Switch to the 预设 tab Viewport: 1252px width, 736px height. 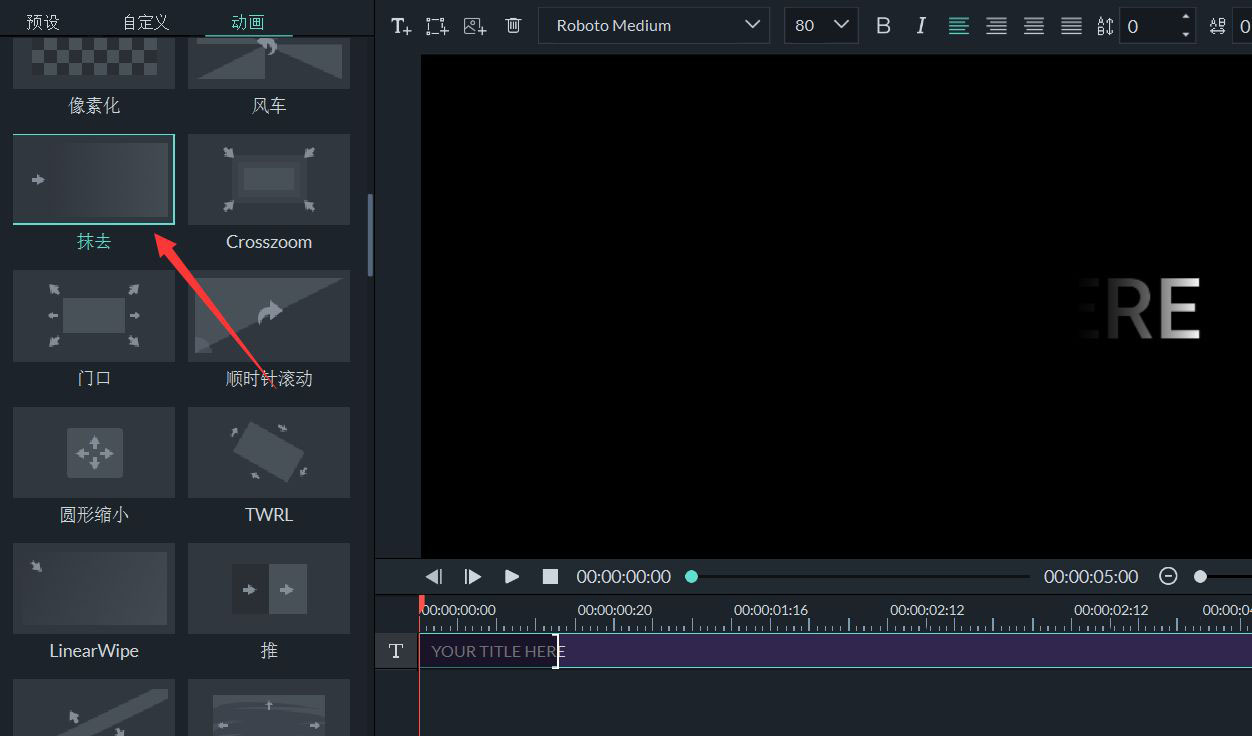click(43, 22)
